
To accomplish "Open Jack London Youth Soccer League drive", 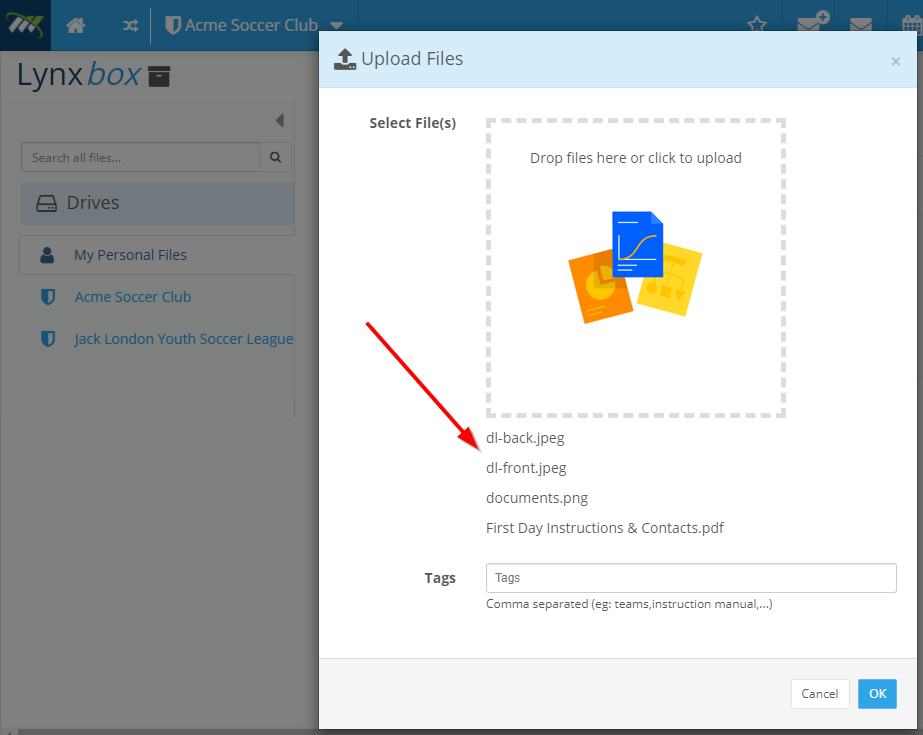I will pos(184,339).
